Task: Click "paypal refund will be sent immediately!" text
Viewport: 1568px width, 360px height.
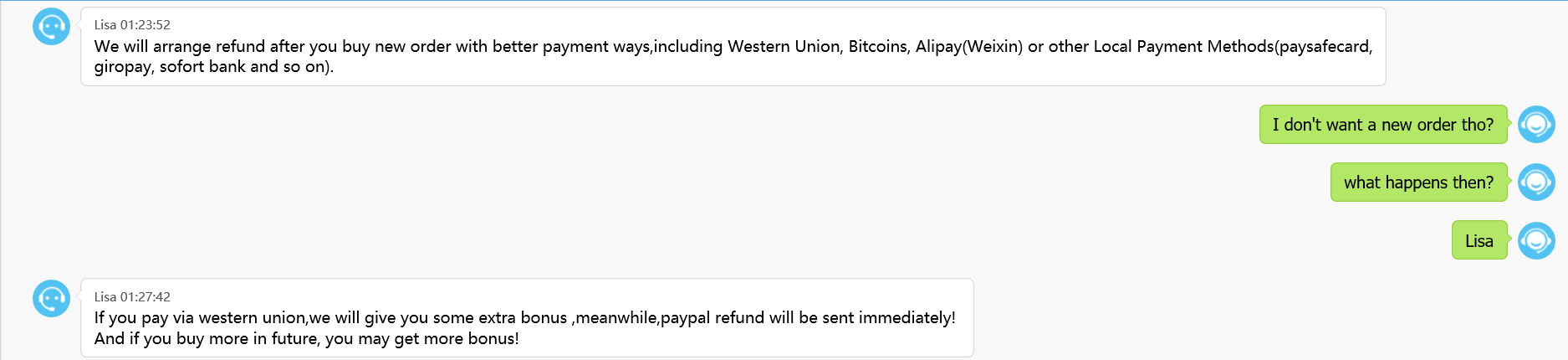Action: coord(808,318)
